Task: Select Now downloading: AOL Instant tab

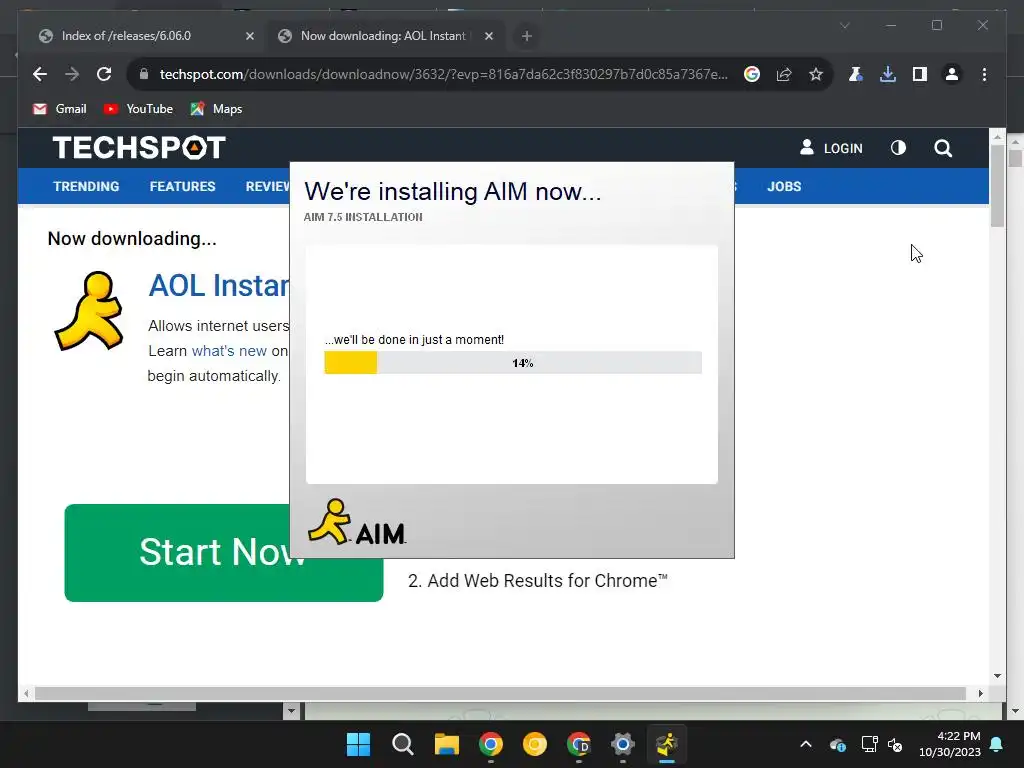Action: 384,36
